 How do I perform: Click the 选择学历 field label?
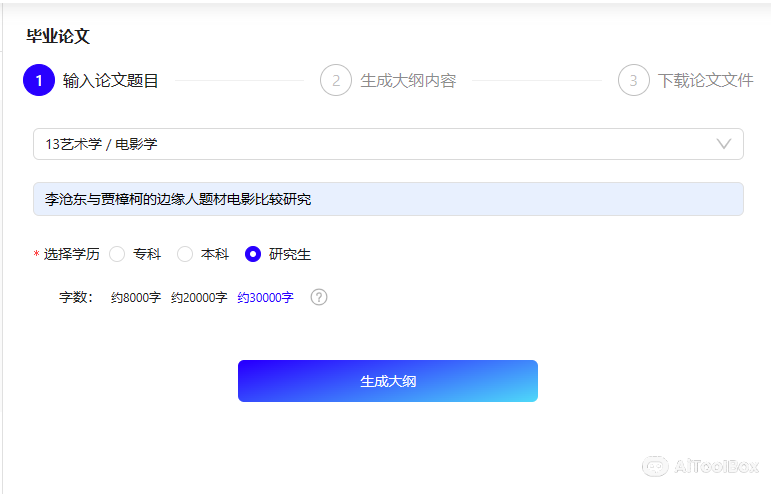click(x=71, y=254)
